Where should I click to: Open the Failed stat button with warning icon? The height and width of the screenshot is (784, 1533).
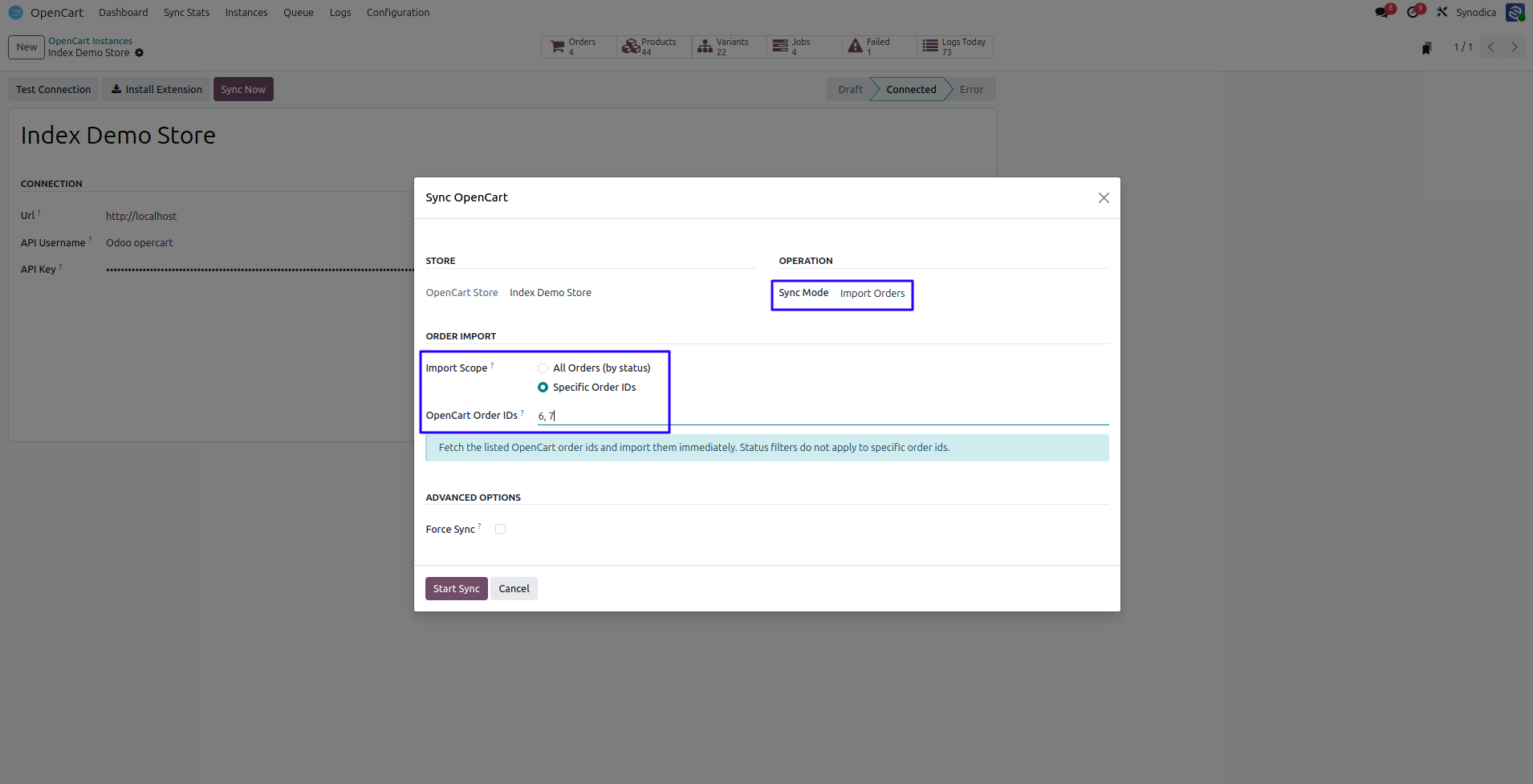(879, 47)
